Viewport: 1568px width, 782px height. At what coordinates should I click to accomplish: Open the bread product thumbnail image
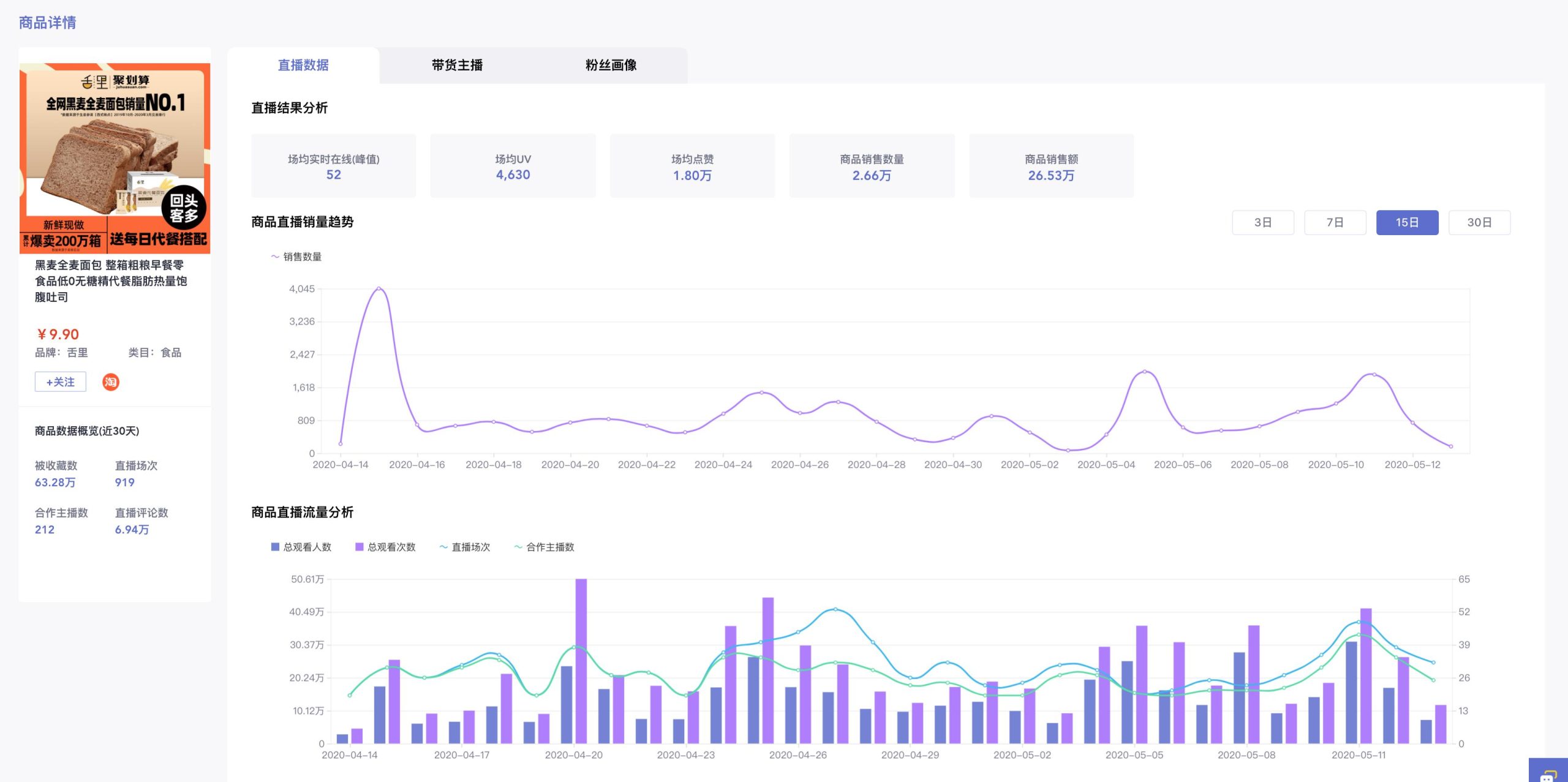(115, 158)
